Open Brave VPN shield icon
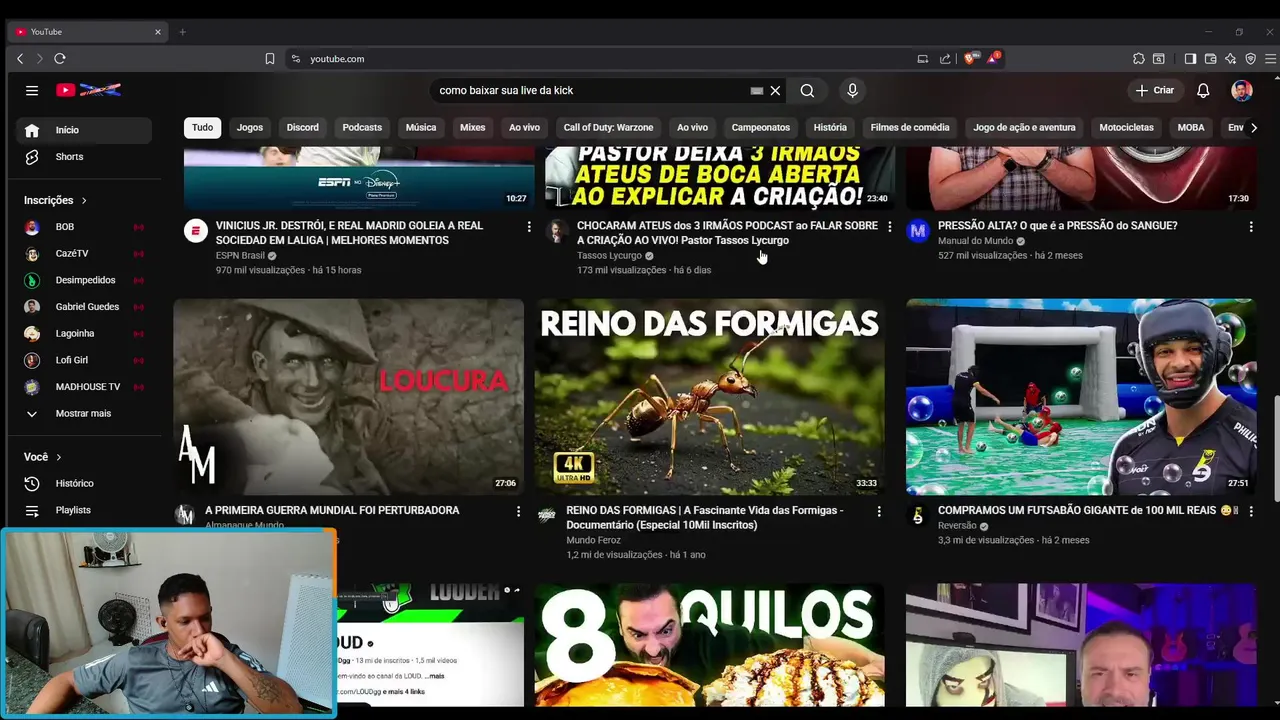 (x=1250, y=59)
